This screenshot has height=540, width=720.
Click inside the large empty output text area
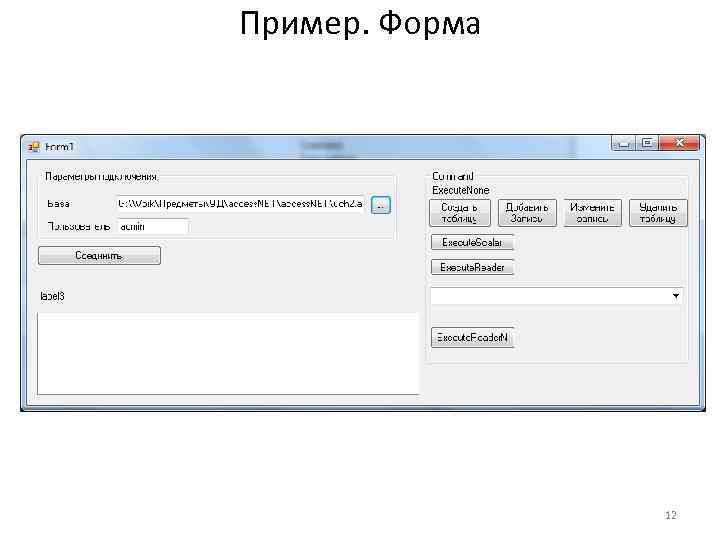(228, 353)
